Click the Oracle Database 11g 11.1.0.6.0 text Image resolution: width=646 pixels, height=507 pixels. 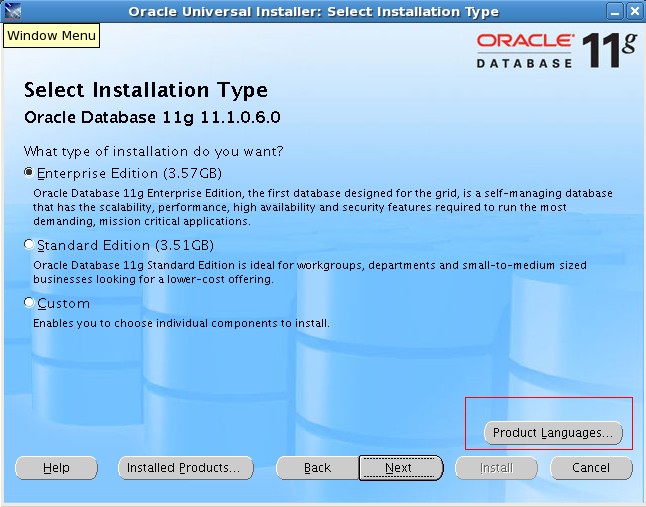tap(152, 117)
